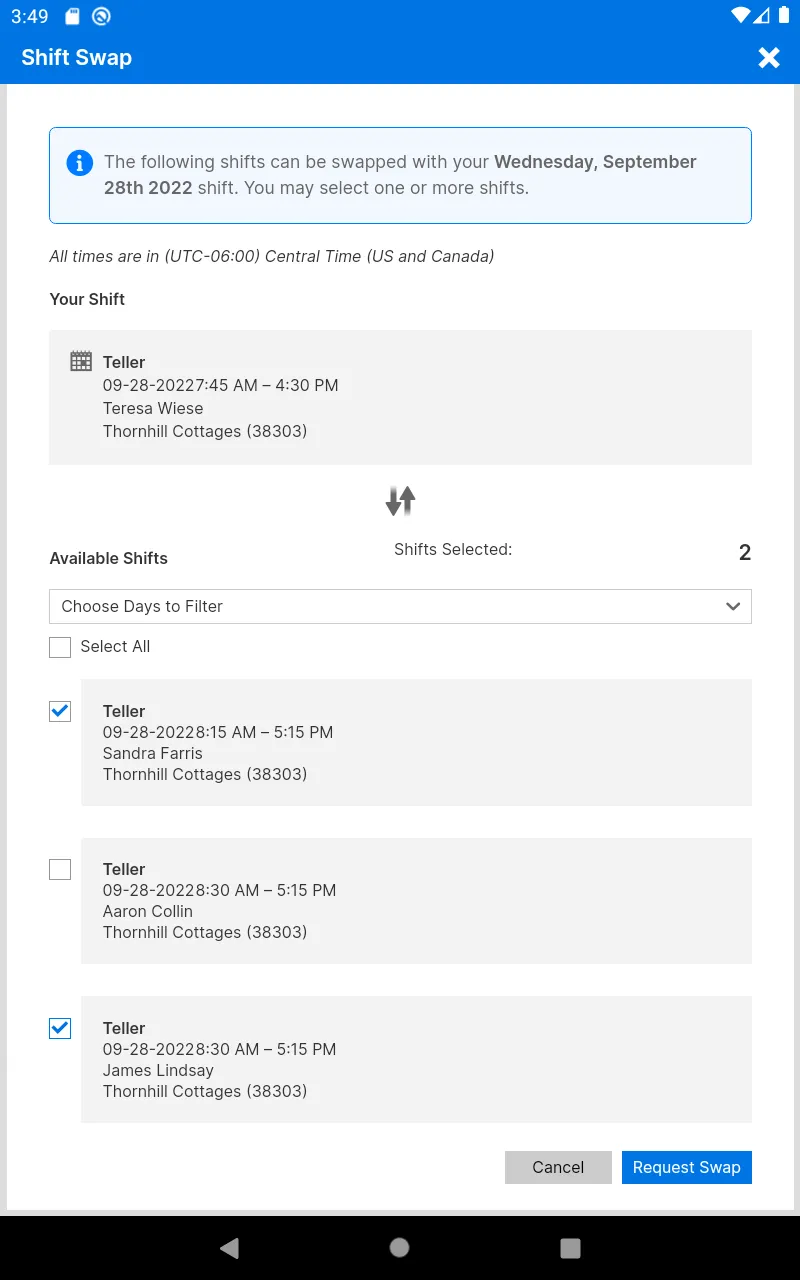Click the Available Shifts heading
The height and width of the screenshot is (1280, 800).
point(109,558)
